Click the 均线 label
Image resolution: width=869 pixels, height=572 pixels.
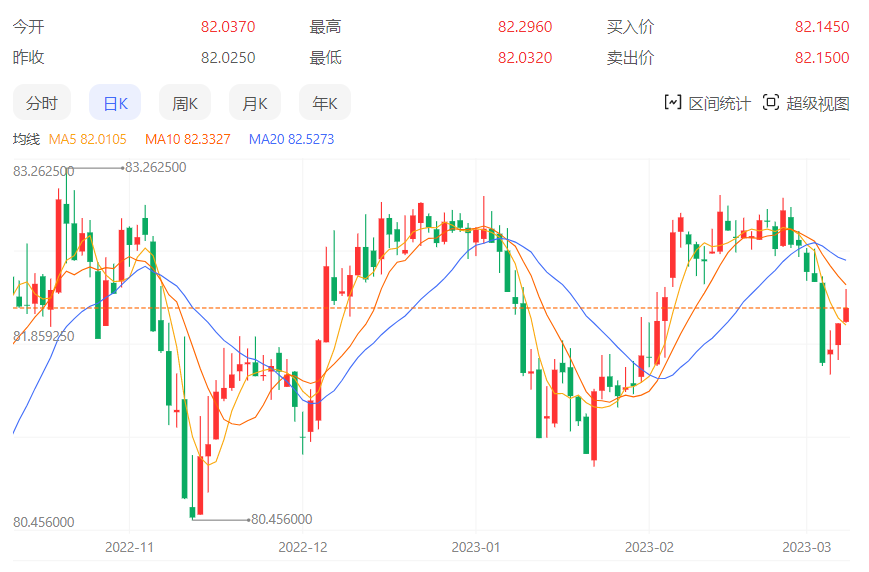[x=26, y=139]
